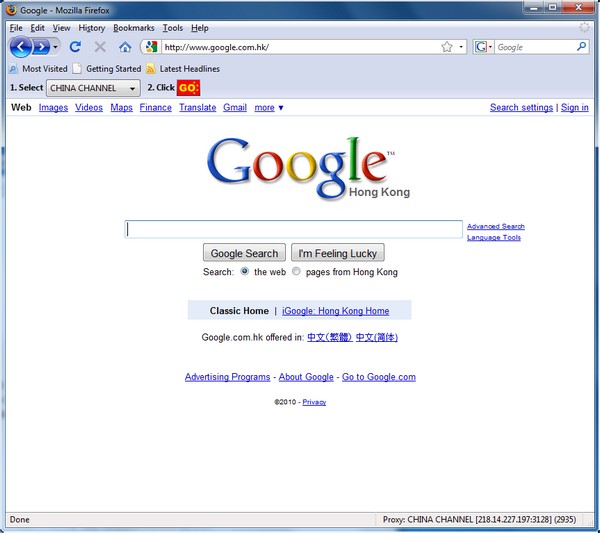Open Latest Headlines RSS feed bookmark

pyautogui.click(x=183, y=69)
